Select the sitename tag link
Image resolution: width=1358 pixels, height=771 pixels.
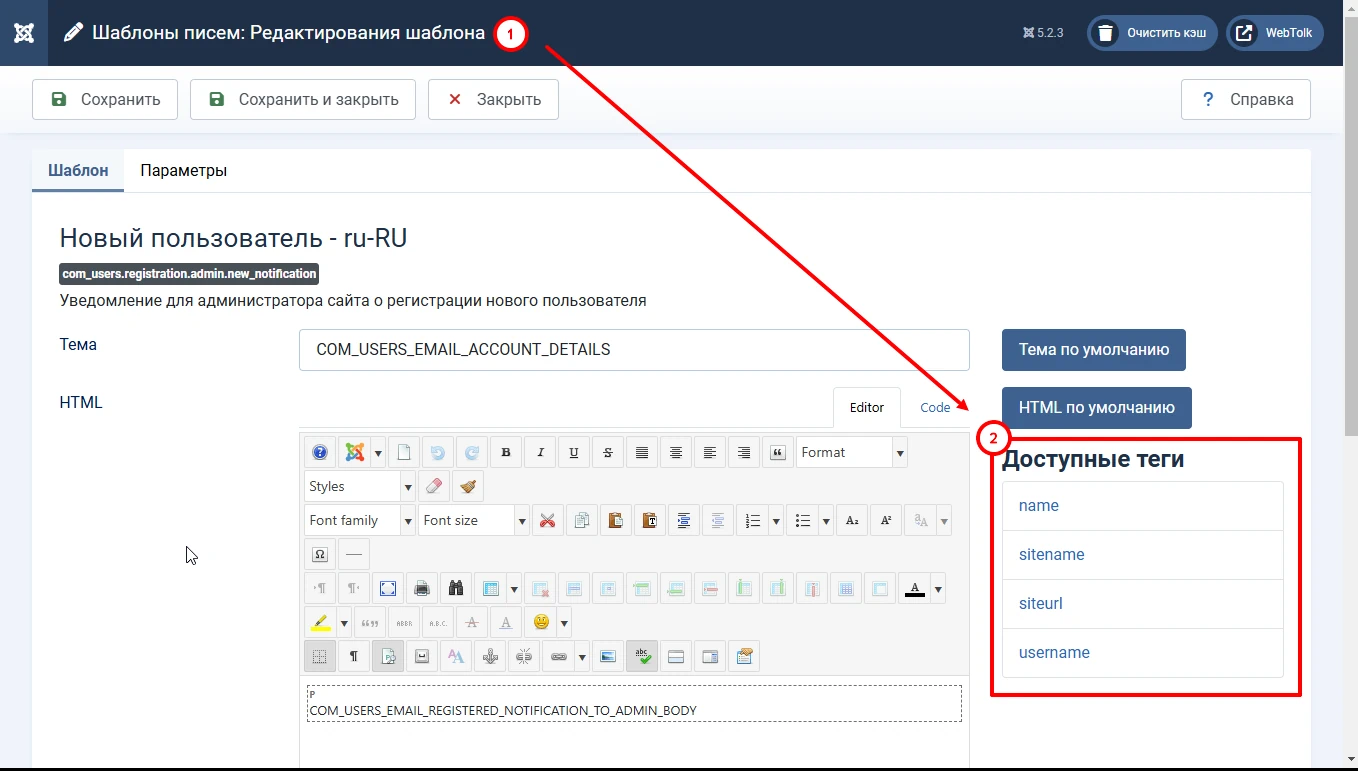[x=1051, y=554]
